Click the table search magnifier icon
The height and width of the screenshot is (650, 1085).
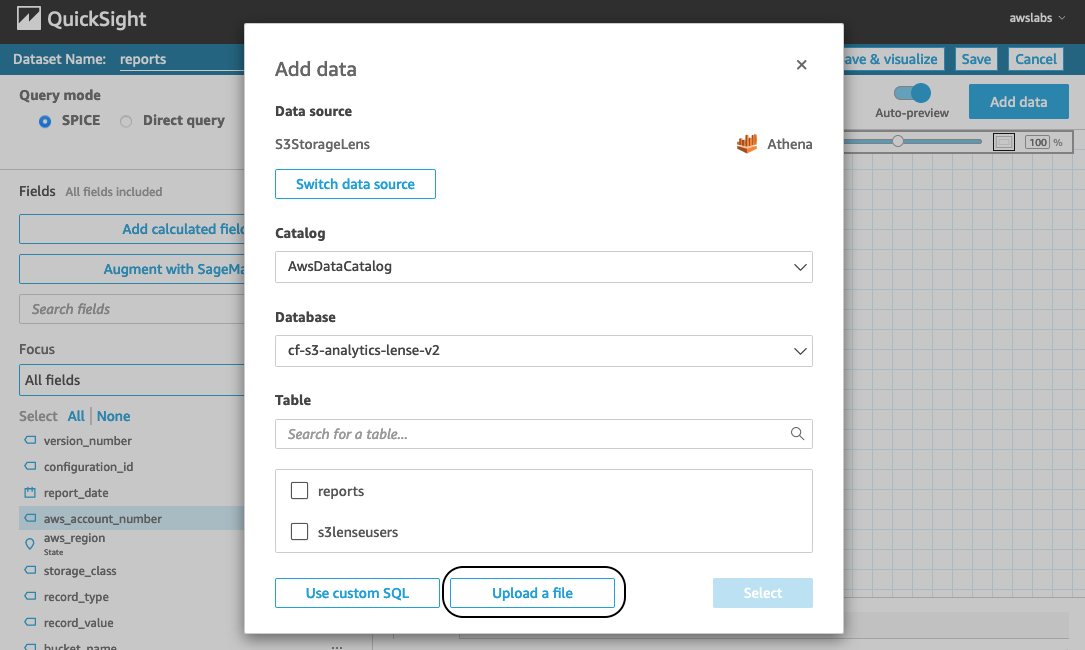coord(797,433)
